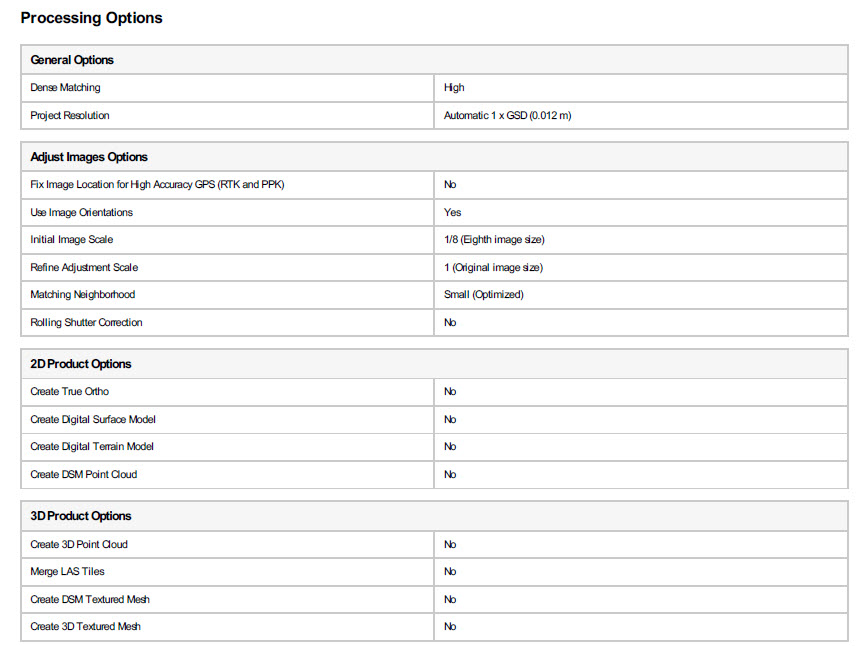This screenshot has width=866, height=646.
Task: Select the Project Resolution label
Action: [x=70, y=116]
